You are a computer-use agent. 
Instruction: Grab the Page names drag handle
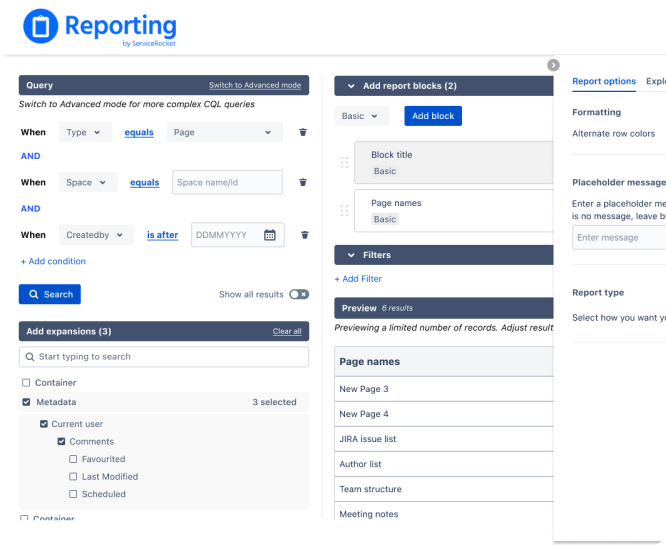pyautogui.click(x=344, y=211)
